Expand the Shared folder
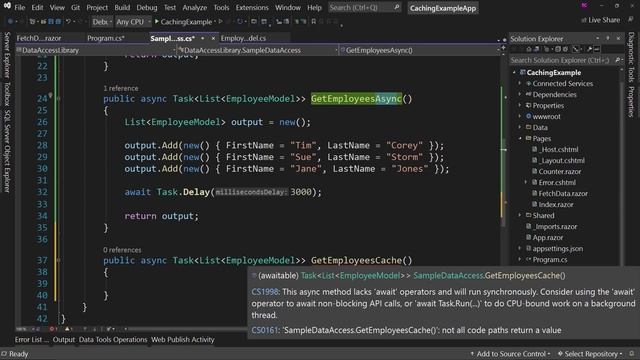The width and height of the screenshot is (640, 360). coord(520,215)
